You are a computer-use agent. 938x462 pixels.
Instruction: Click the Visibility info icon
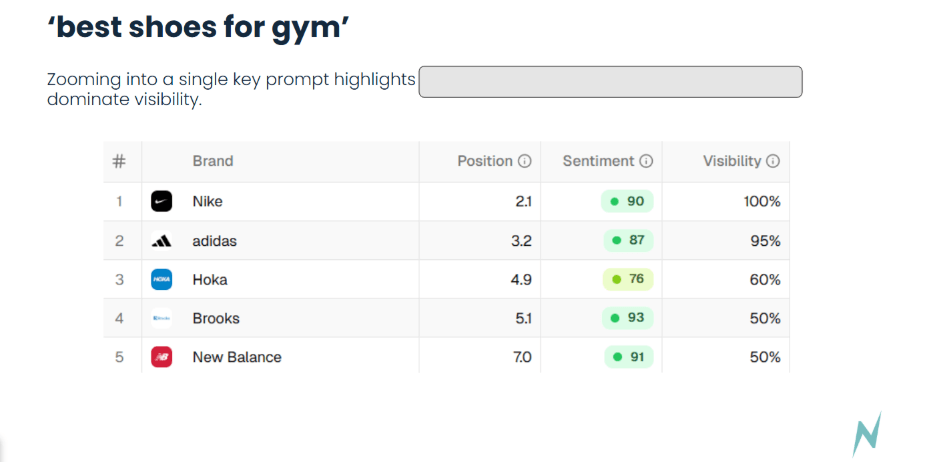click(773, 161)
